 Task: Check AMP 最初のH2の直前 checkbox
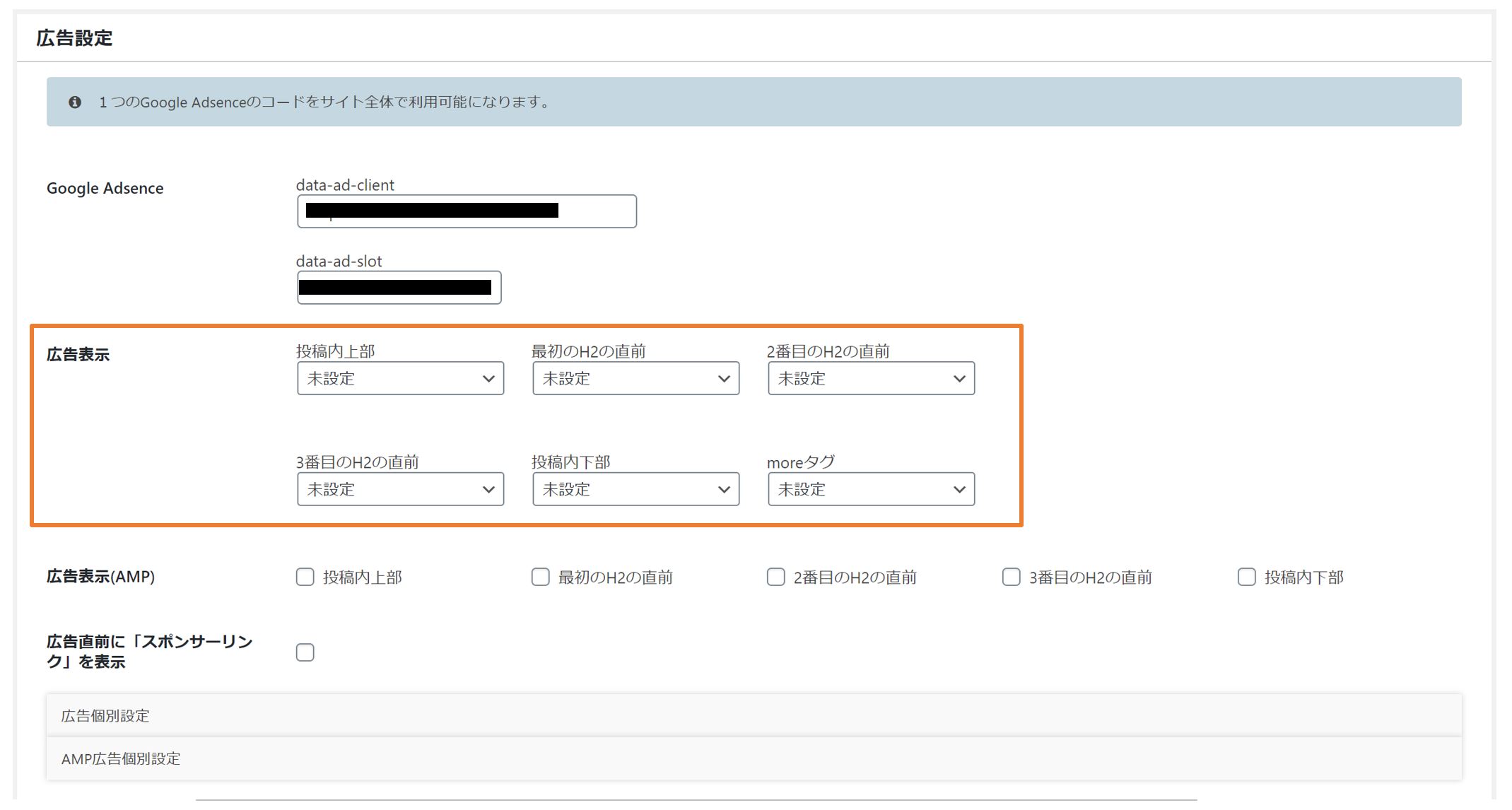(541, 577)
